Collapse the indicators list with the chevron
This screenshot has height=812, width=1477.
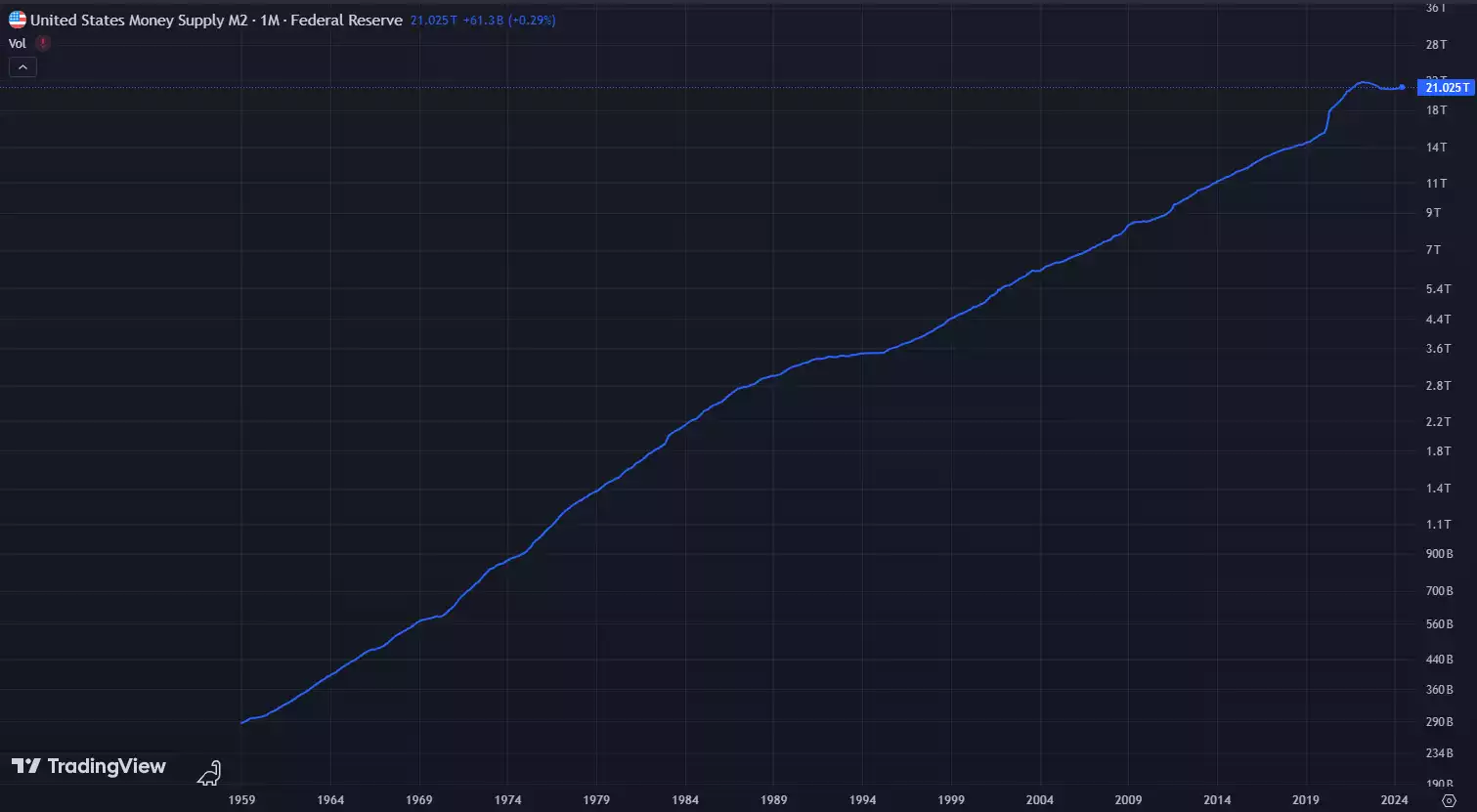pos(22,66)
